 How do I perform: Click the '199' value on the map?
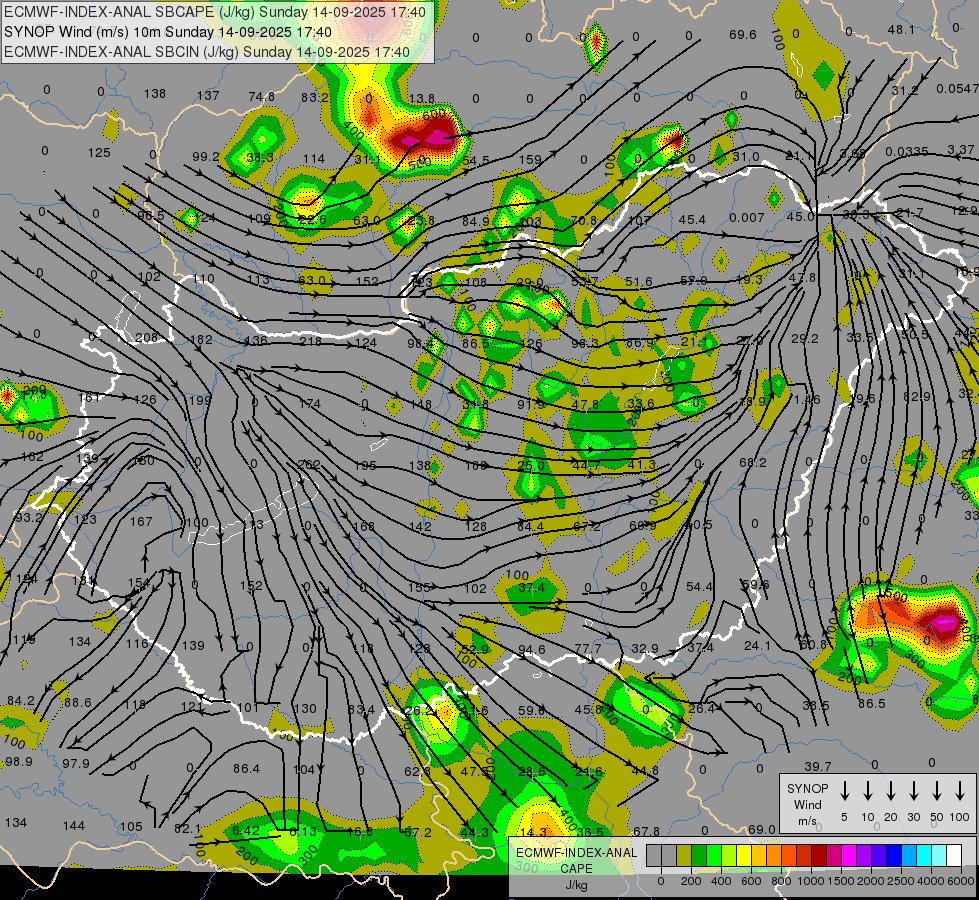200,400
